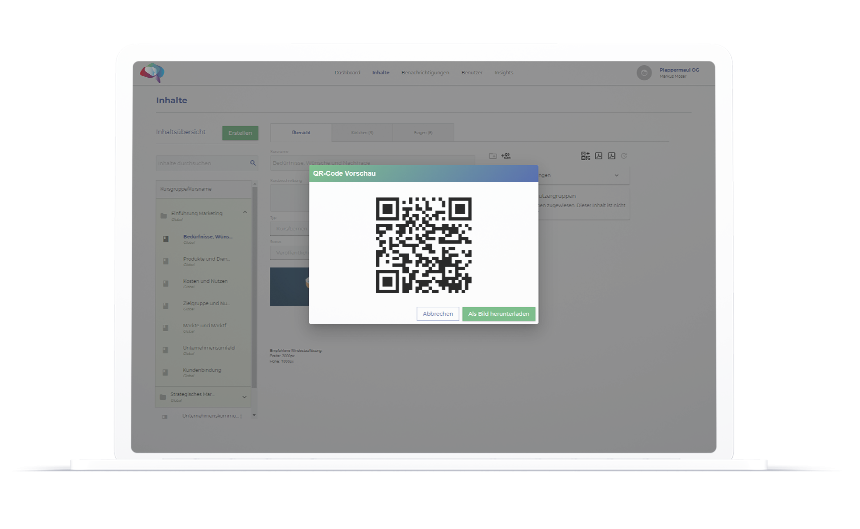Click the icon beside 'Bedürfnisse, Wüns...'
Screen dimensions: 860x529
click(166, 239)
